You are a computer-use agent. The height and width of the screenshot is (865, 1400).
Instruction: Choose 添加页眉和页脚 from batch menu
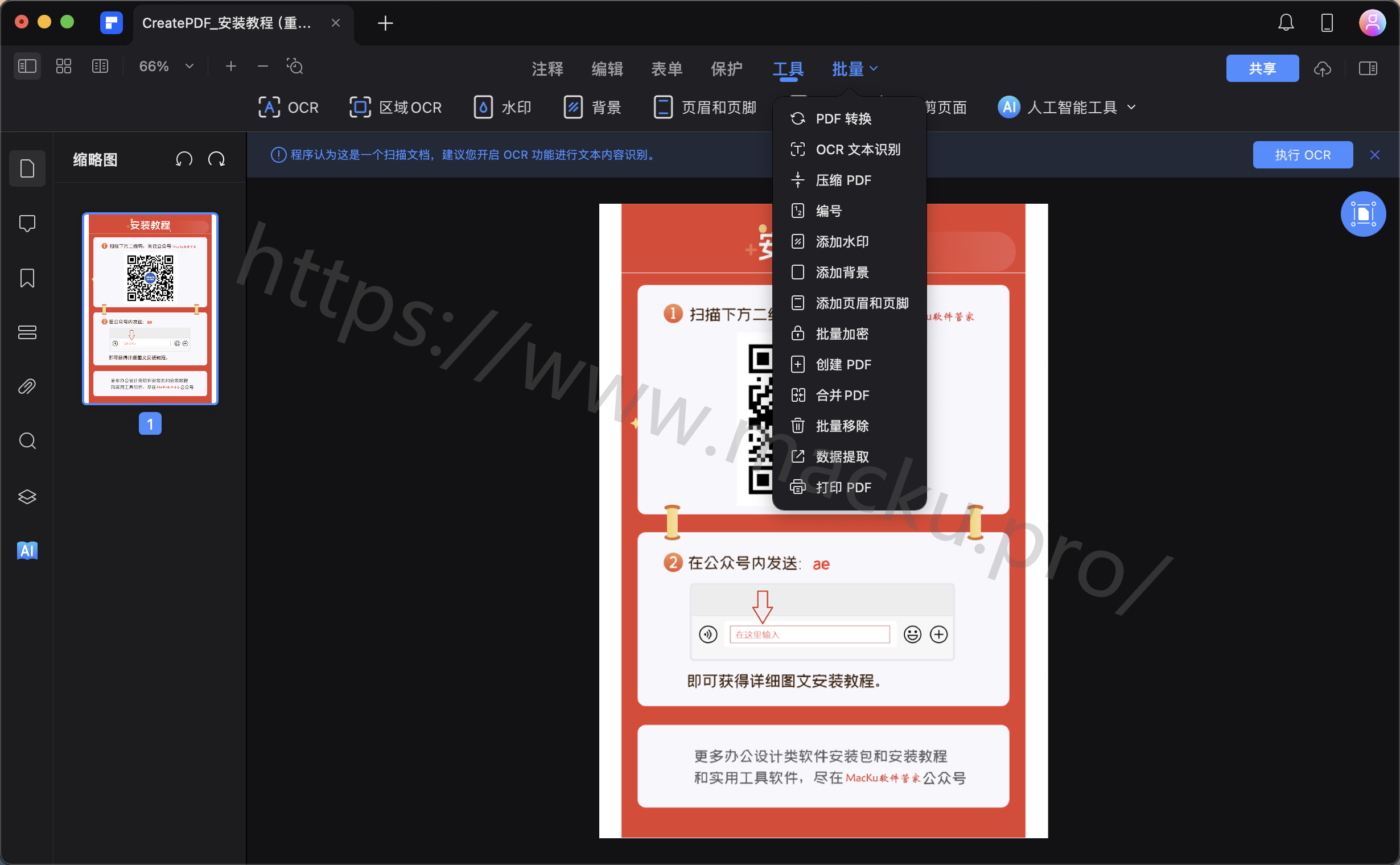pos(849,303)
